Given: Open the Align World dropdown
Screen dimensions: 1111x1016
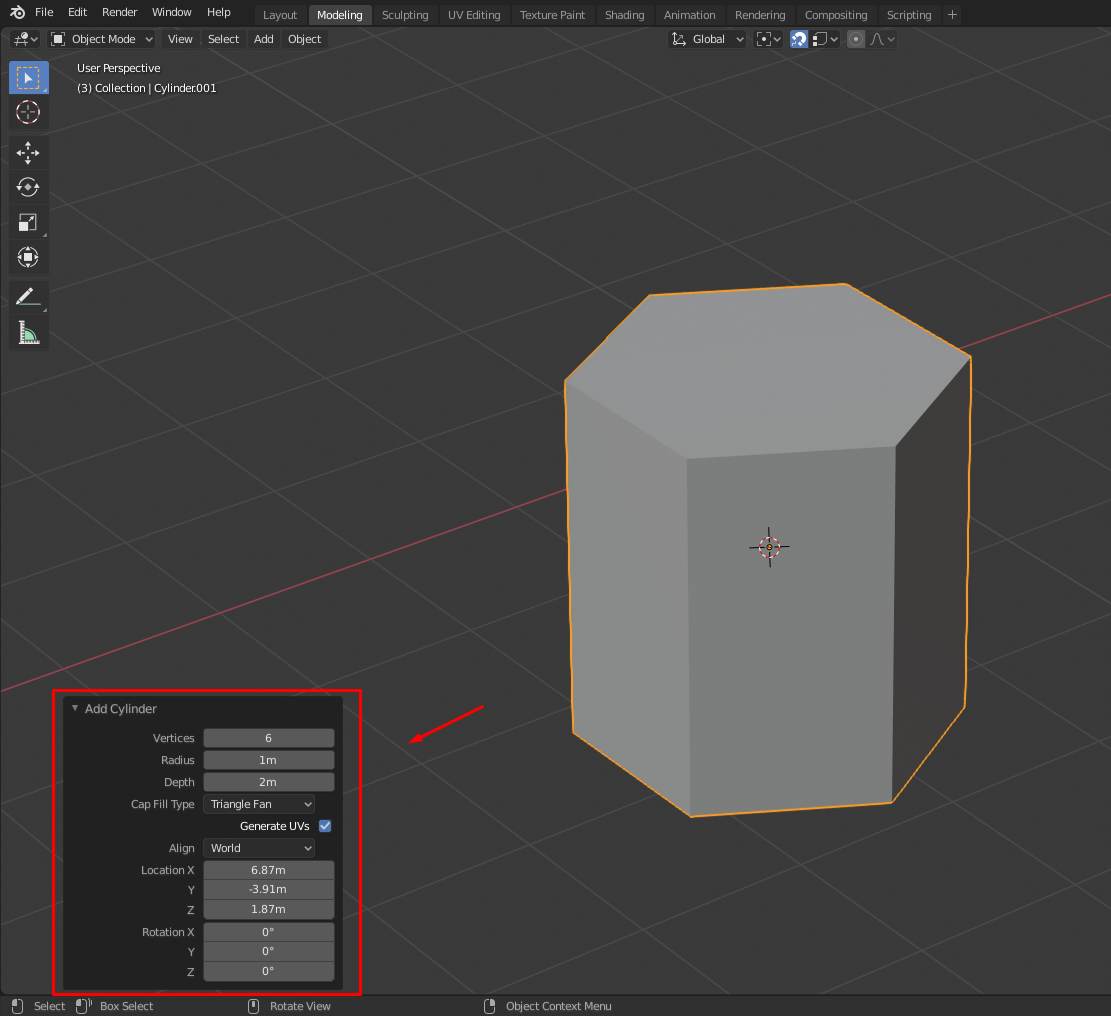Looking at the screenshot, I should click(x=259, y=848).
